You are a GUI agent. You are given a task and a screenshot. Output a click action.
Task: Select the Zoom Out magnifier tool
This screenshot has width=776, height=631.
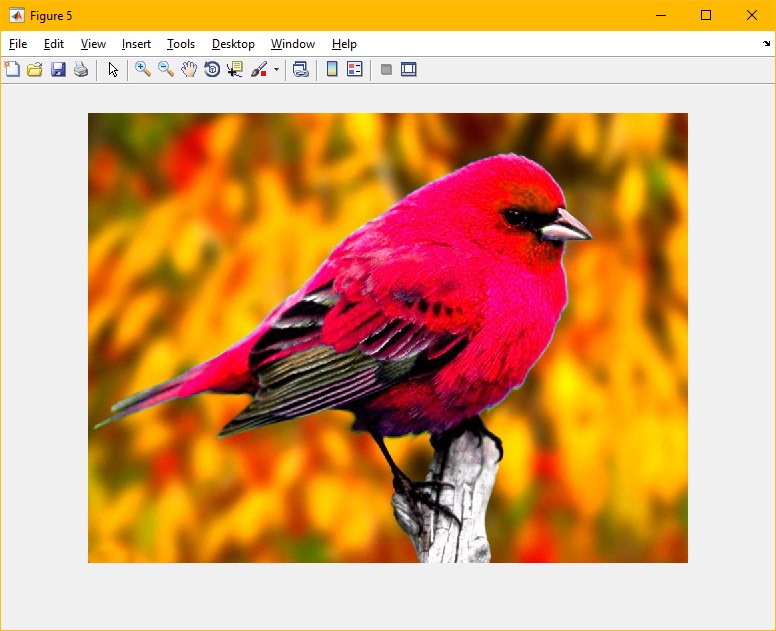[166, 69]
